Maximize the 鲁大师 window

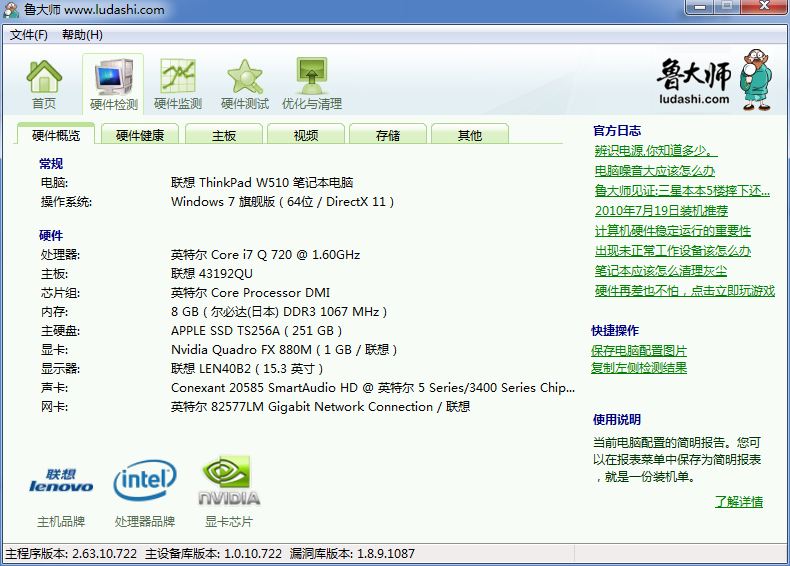click(727, 7)
